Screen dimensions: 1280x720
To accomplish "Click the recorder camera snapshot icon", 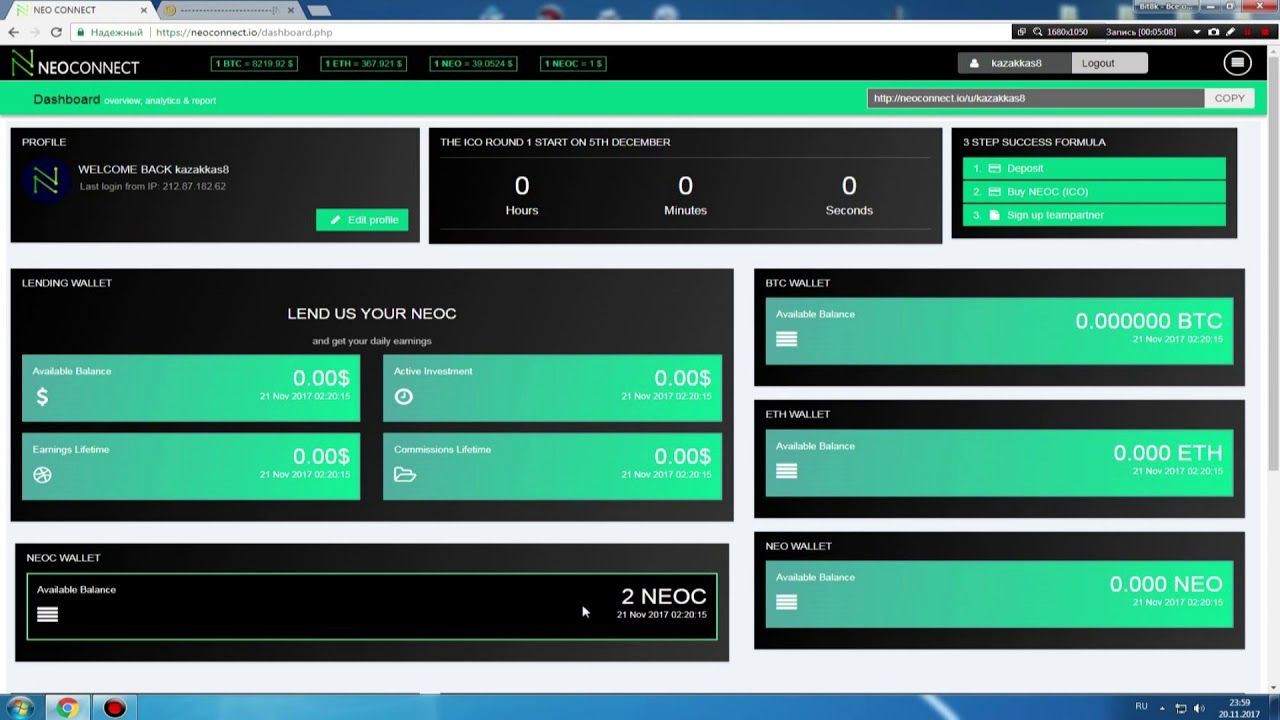I will pyautogui.click(x=1214, y=32).
